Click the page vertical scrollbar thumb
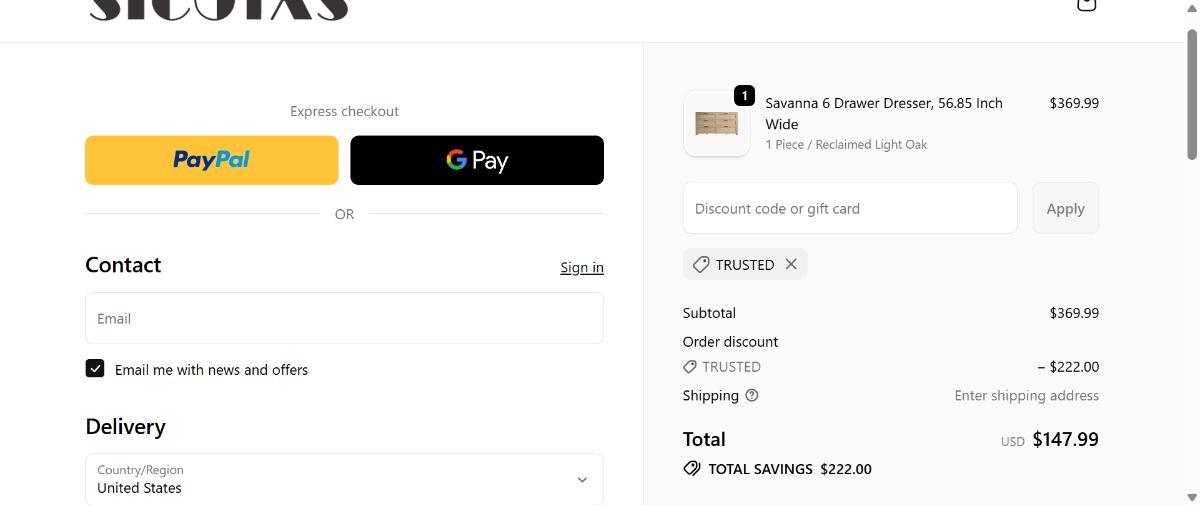The width and height of the screenshot is (1200, 505). pos(1192,93)
